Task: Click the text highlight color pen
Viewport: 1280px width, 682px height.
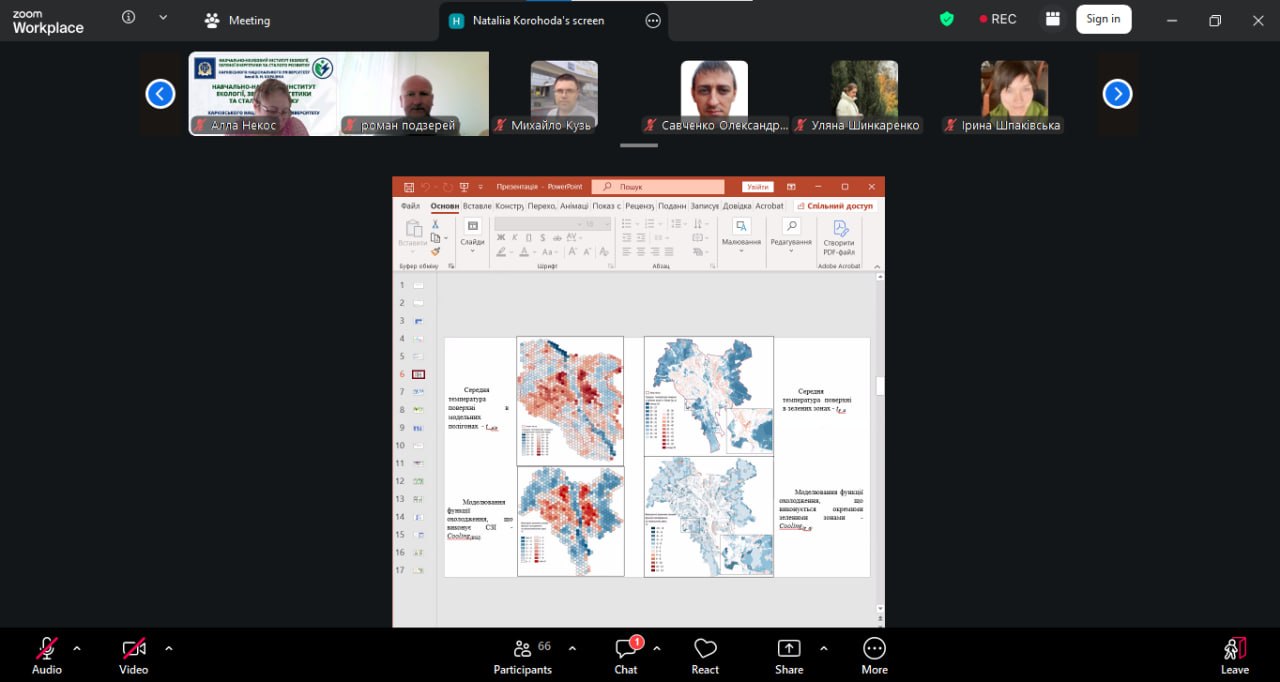Action: point(502,252)
